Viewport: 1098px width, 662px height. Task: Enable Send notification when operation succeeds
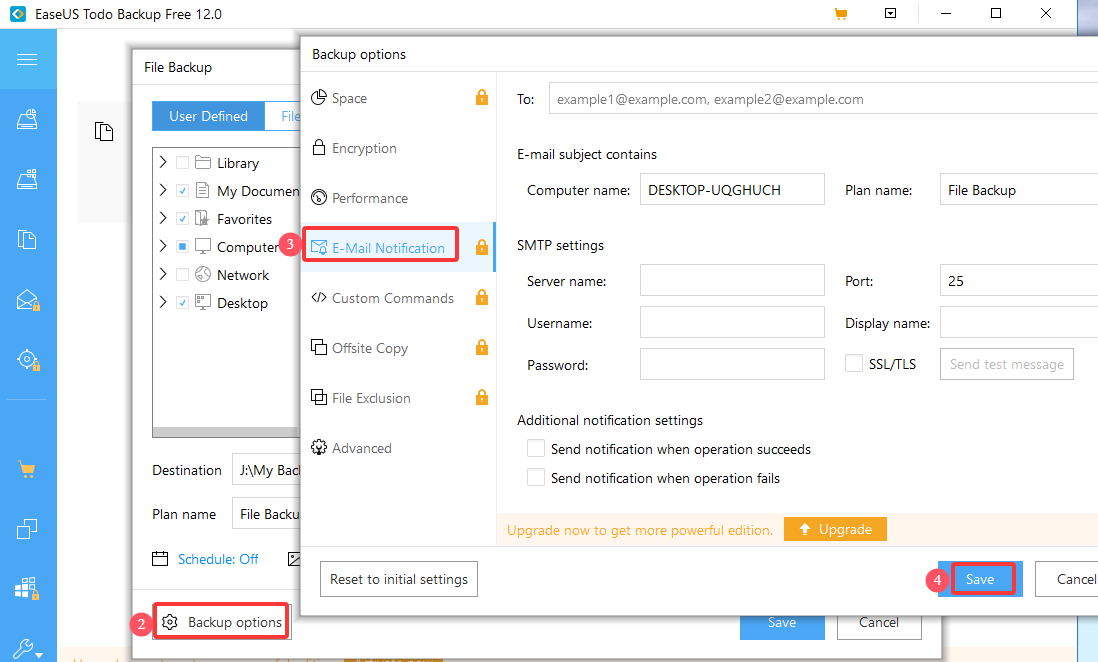pyautogui.click(x=536, y=448)
